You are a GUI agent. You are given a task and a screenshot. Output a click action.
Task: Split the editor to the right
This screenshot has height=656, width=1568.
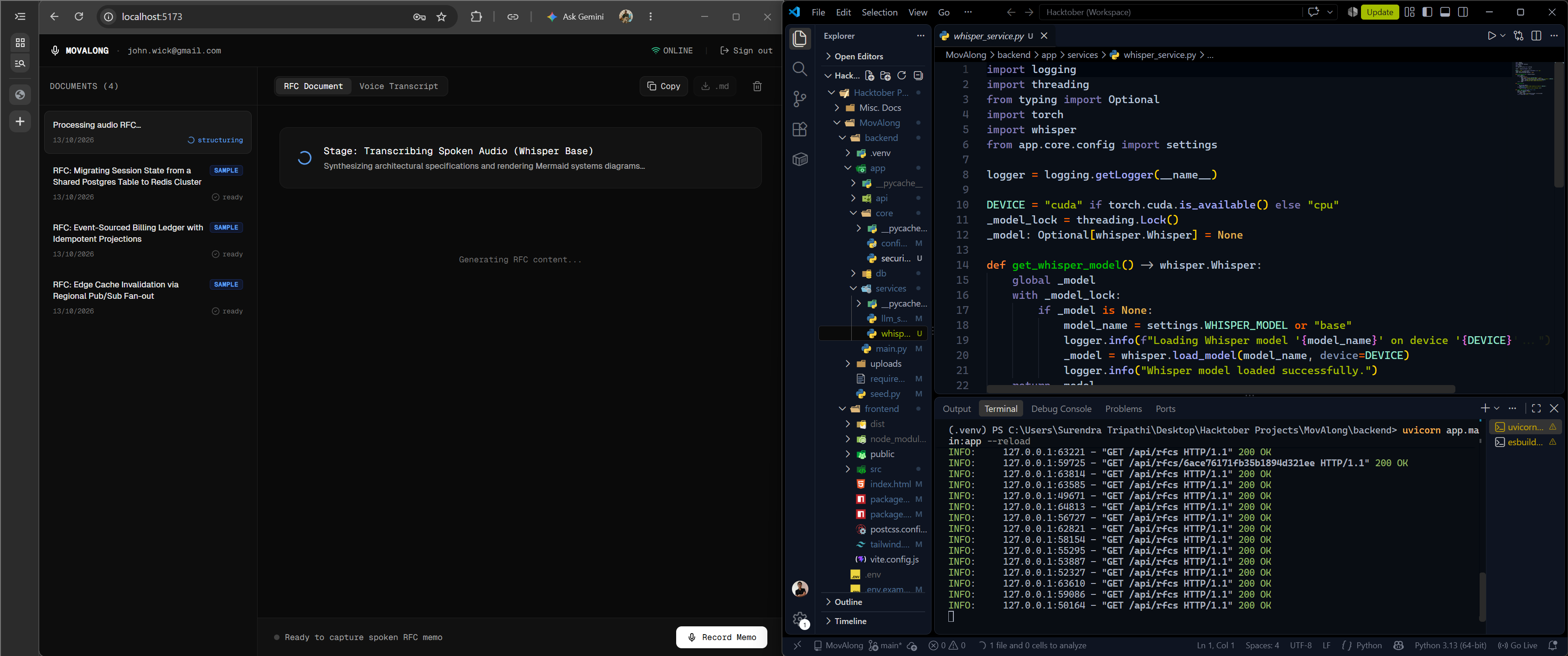click(x=1537, y=36)
